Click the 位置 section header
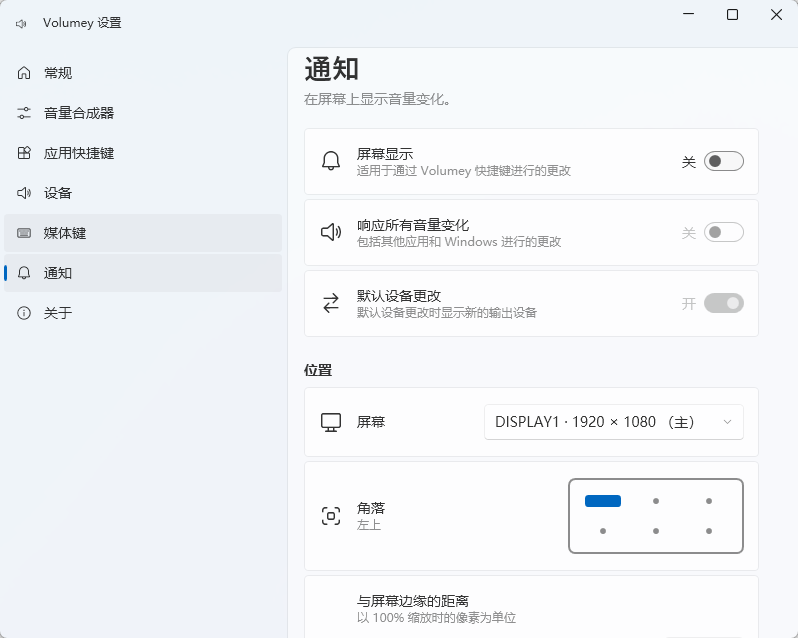Viewport: 798px width, 638px height. click(318, 370)
